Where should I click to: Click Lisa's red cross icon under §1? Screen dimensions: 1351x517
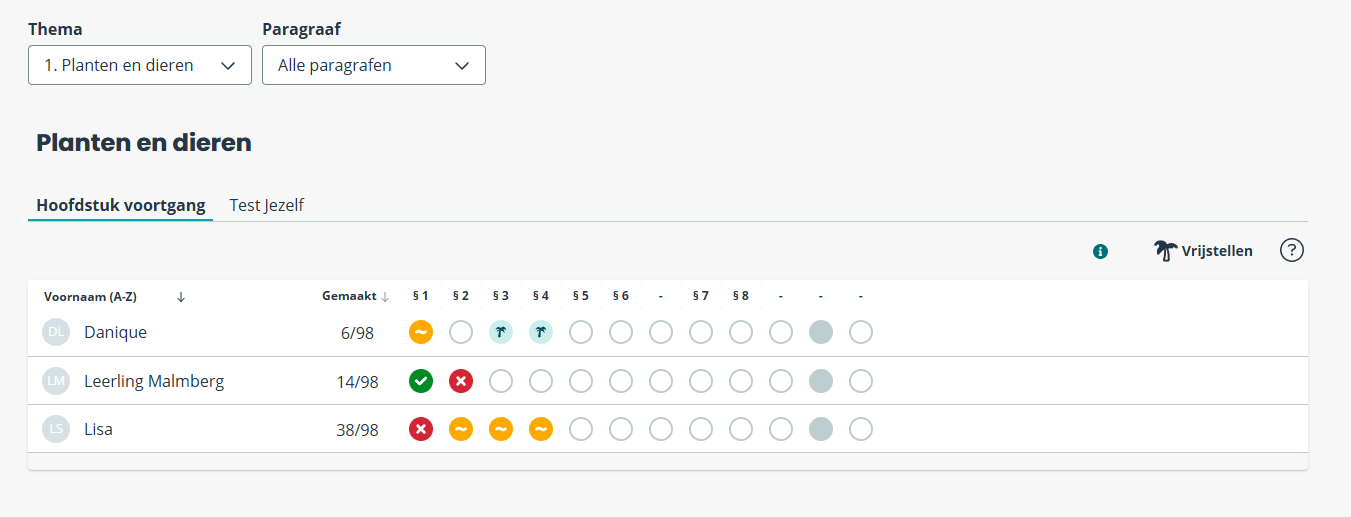[421, 429]
